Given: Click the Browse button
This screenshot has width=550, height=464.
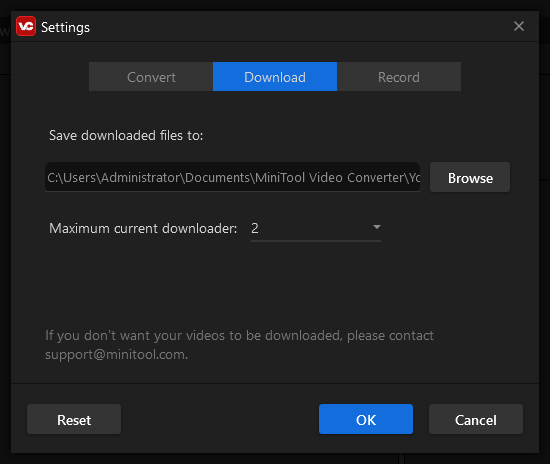Looking at the screenshot, I should point(470,177).
